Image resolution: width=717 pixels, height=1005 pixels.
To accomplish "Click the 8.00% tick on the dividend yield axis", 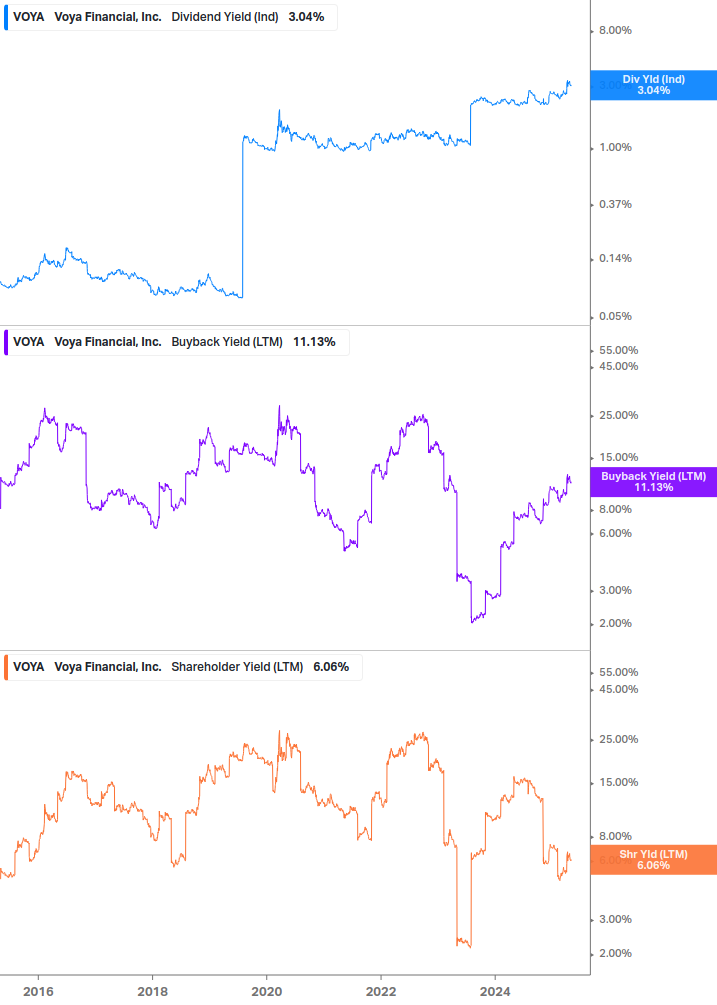I will click(x=615, y=30).
